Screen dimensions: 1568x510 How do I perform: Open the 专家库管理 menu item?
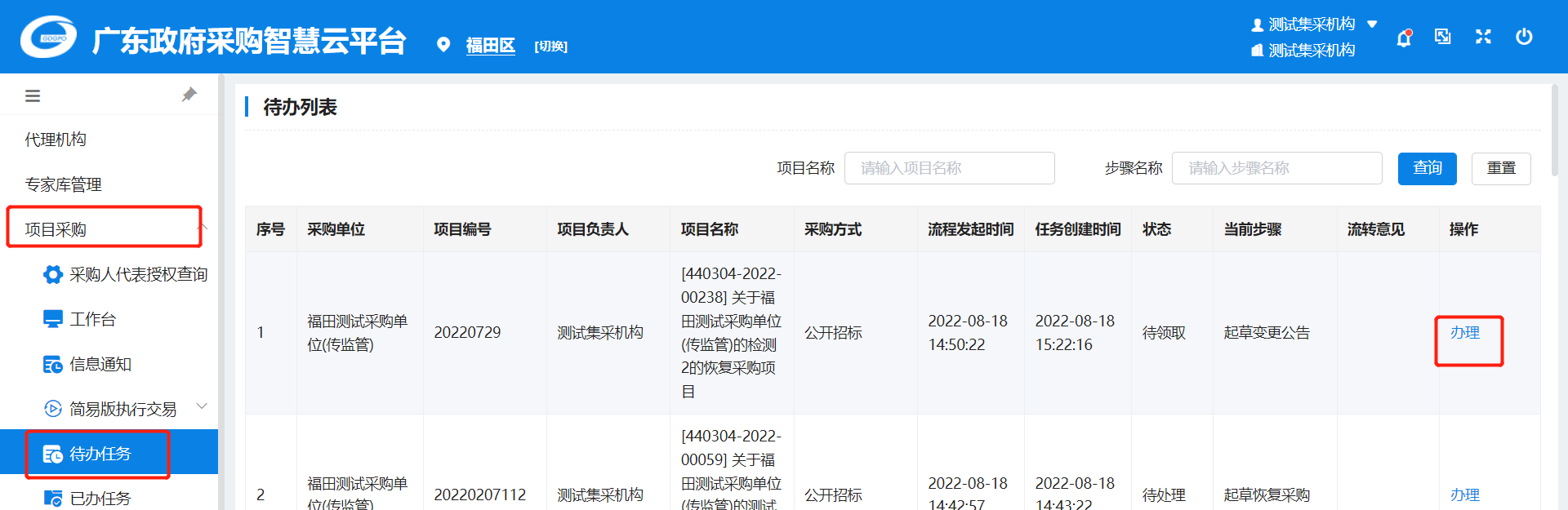coord(64,184)
